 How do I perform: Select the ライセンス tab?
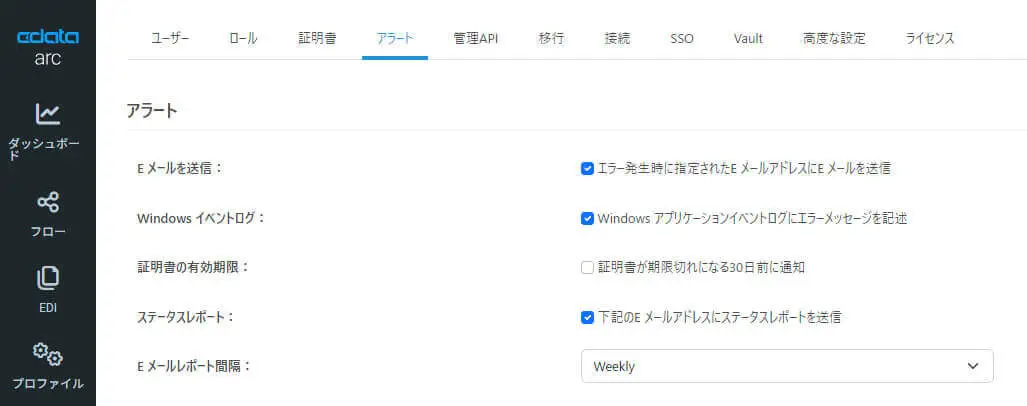(x=929, y=39)
